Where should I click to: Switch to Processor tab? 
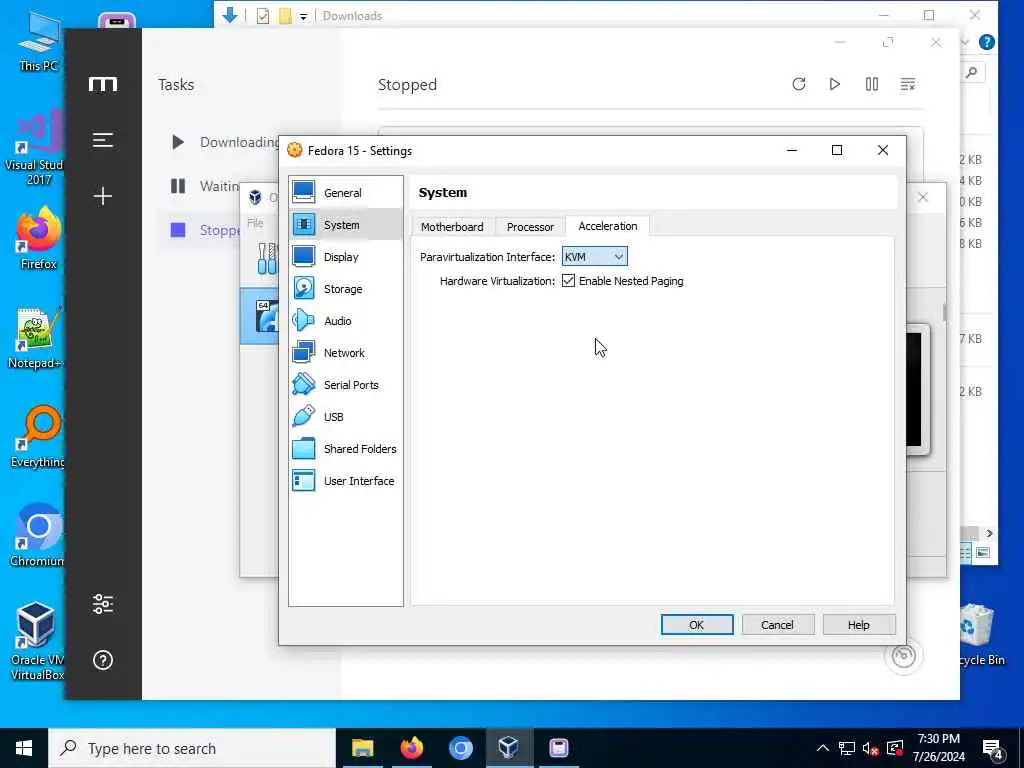point(530,227)
